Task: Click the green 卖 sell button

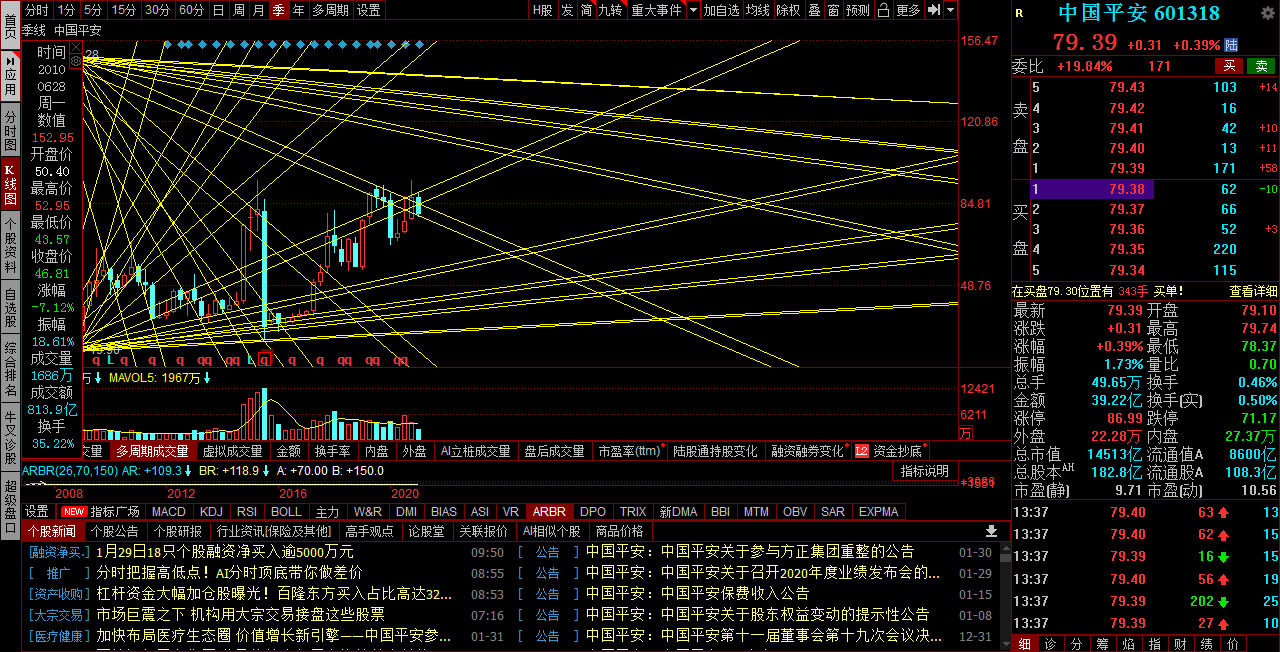Action: click(1261, 66)
